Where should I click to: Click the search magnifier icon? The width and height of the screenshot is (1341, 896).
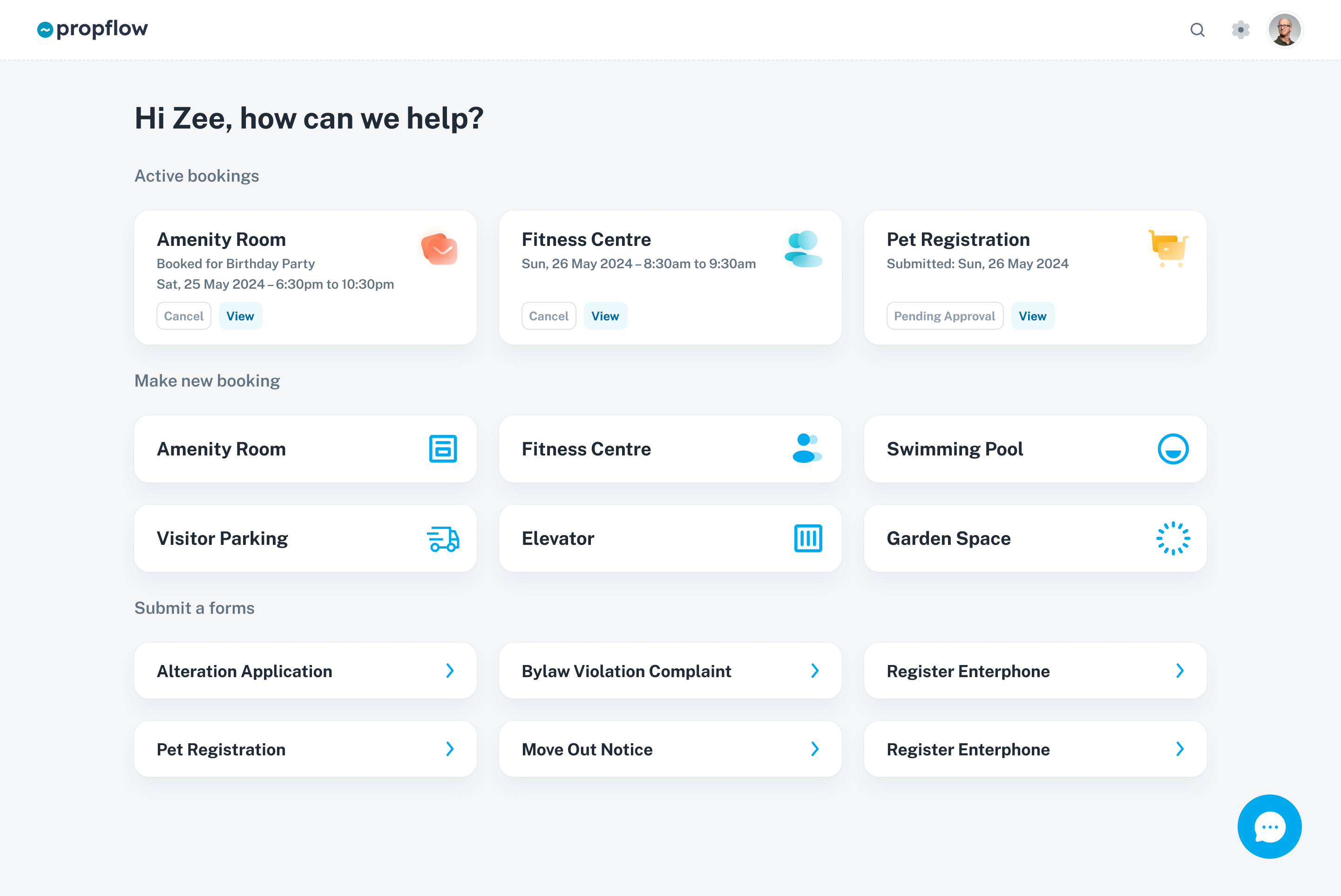point(1197,30)
